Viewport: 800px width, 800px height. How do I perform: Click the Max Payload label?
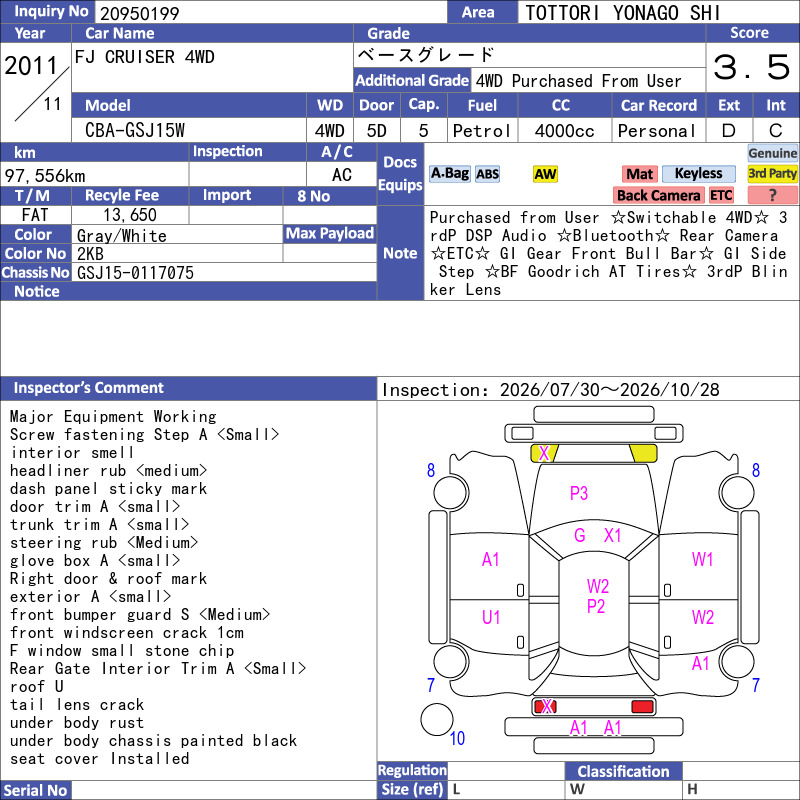330,233
